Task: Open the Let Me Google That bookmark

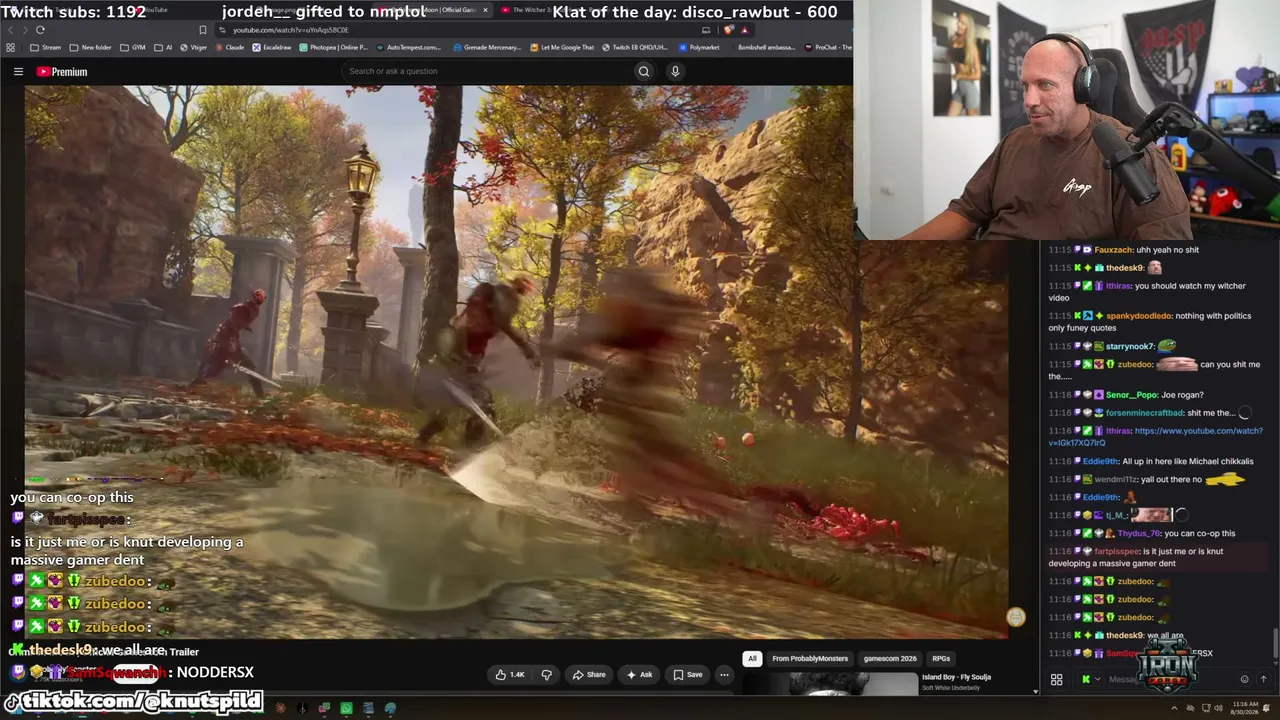Action: (562, 47)
